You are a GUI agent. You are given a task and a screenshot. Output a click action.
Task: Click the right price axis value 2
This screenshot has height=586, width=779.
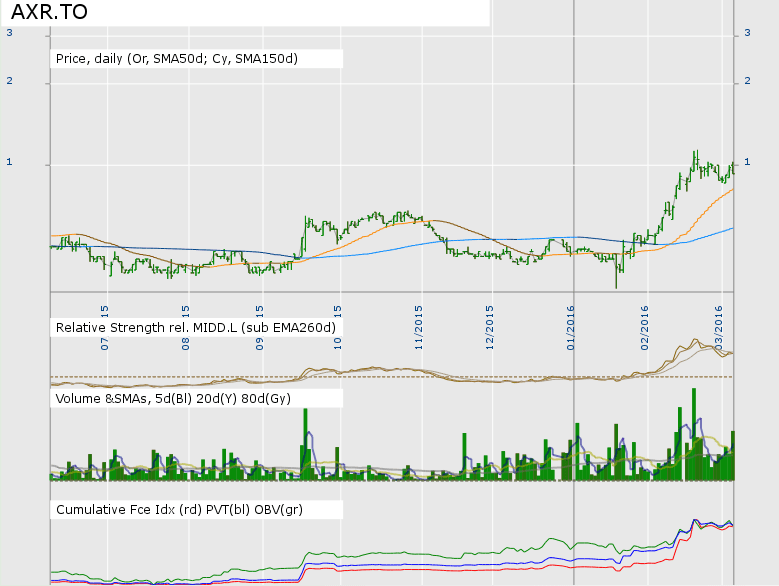click(x=747, y=82)
